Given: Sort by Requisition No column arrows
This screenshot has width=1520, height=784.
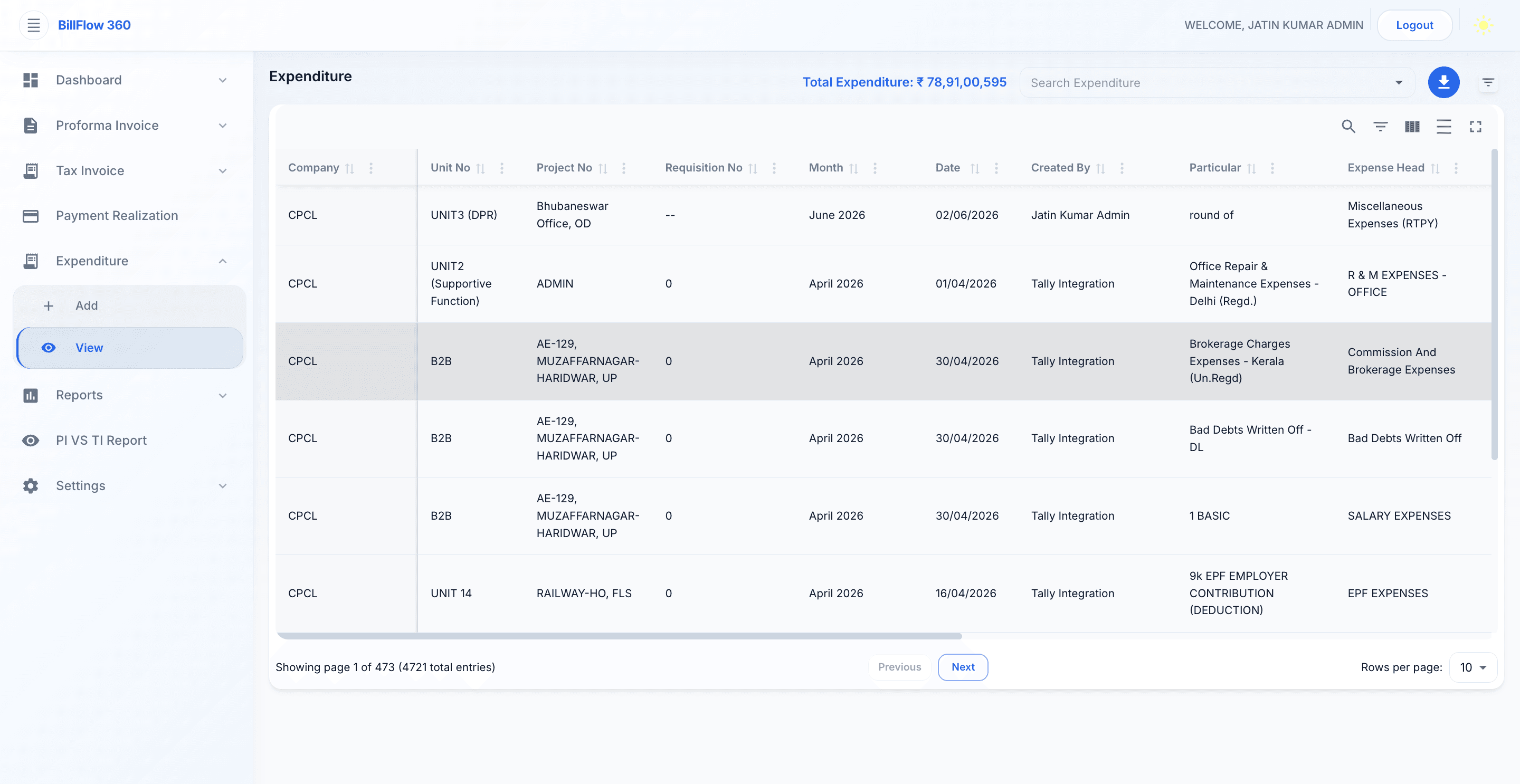Looking at the screenshot, I should point(752,169).
